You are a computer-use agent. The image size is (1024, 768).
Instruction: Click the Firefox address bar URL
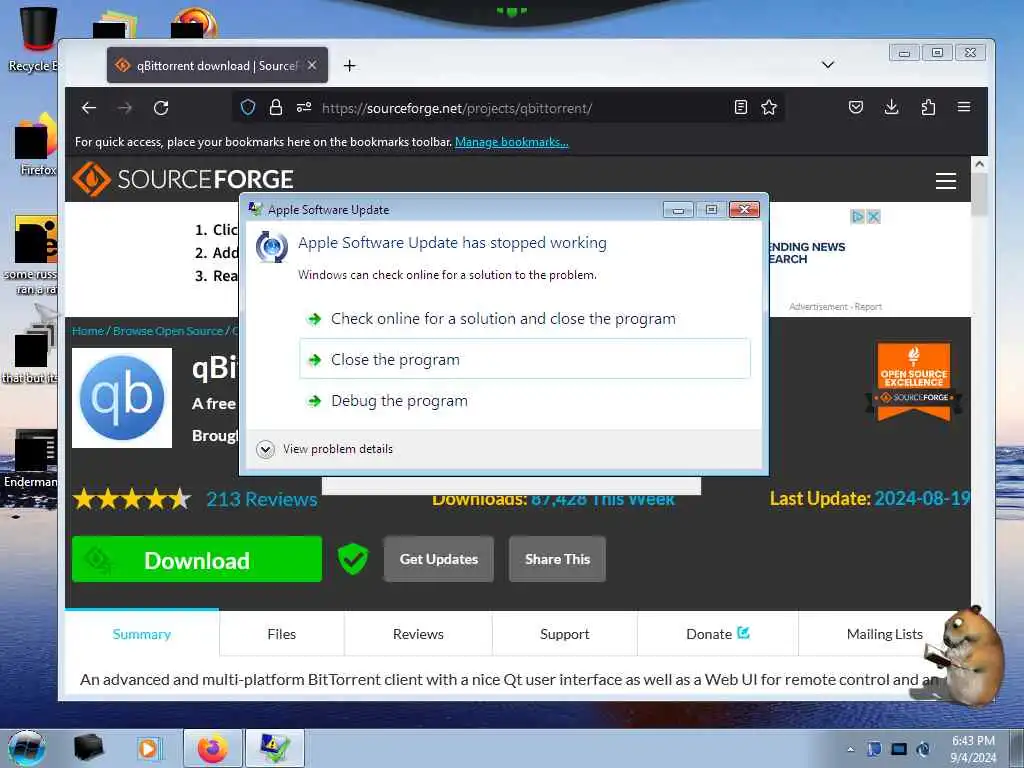pyautogui.click(x=456, y=108)
